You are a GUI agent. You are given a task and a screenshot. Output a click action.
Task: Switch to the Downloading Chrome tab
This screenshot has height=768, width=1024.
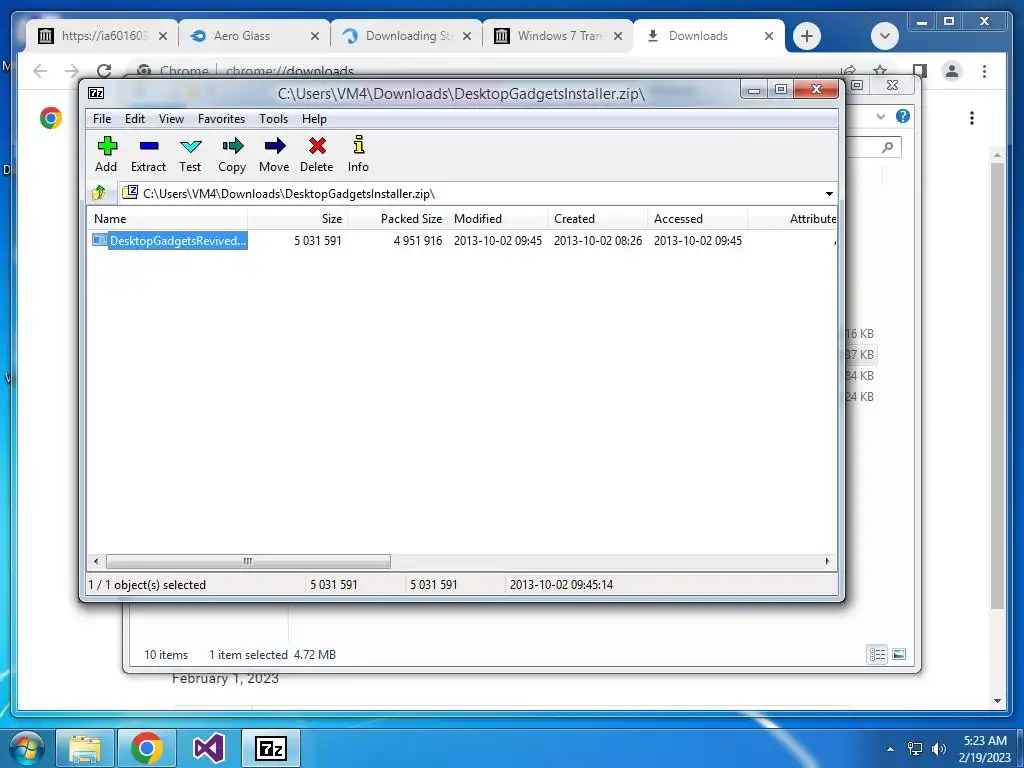point(407,36)
